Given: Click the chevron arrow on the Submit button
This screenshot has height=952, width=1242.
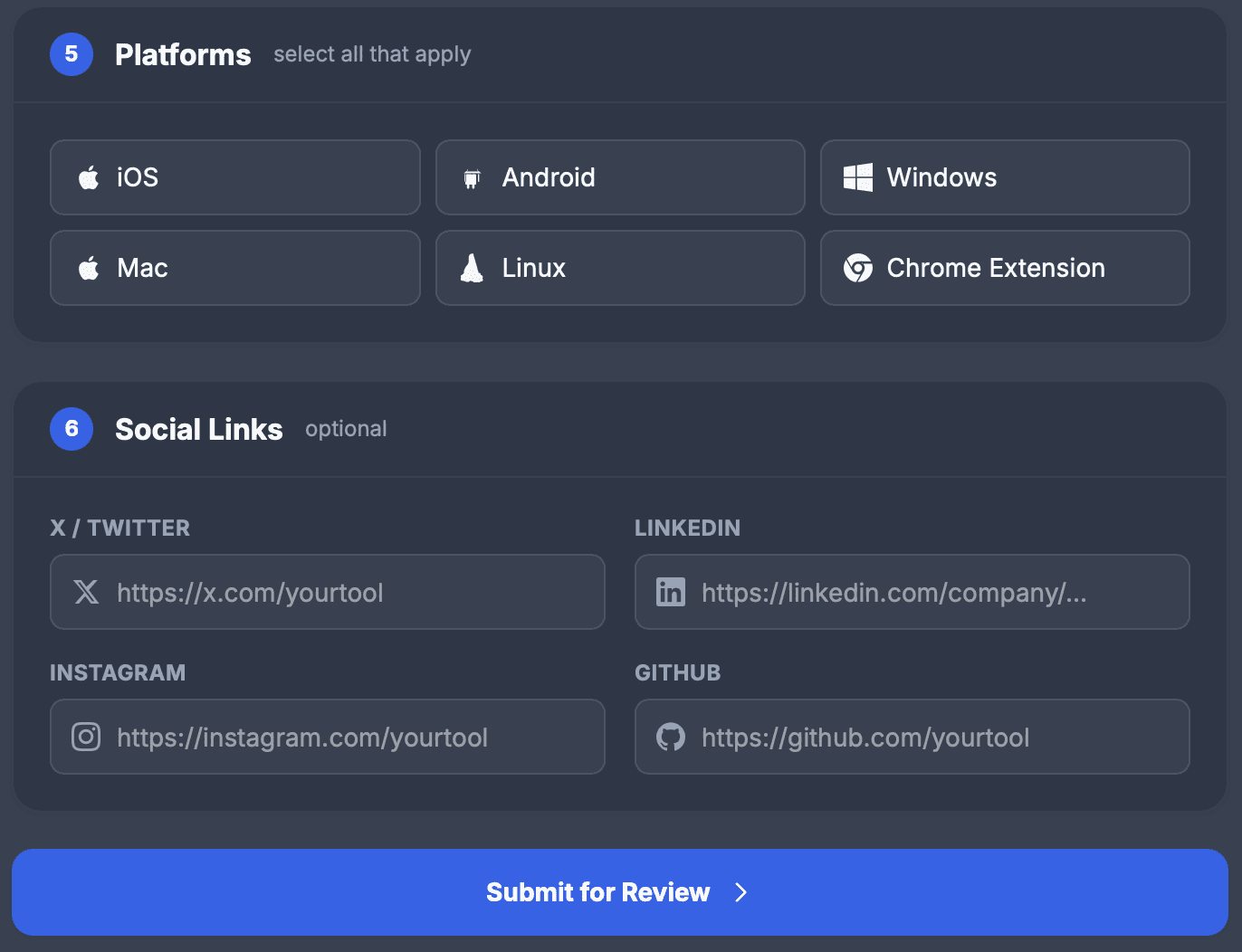Looking at the screenshot, I should (741, 892).
